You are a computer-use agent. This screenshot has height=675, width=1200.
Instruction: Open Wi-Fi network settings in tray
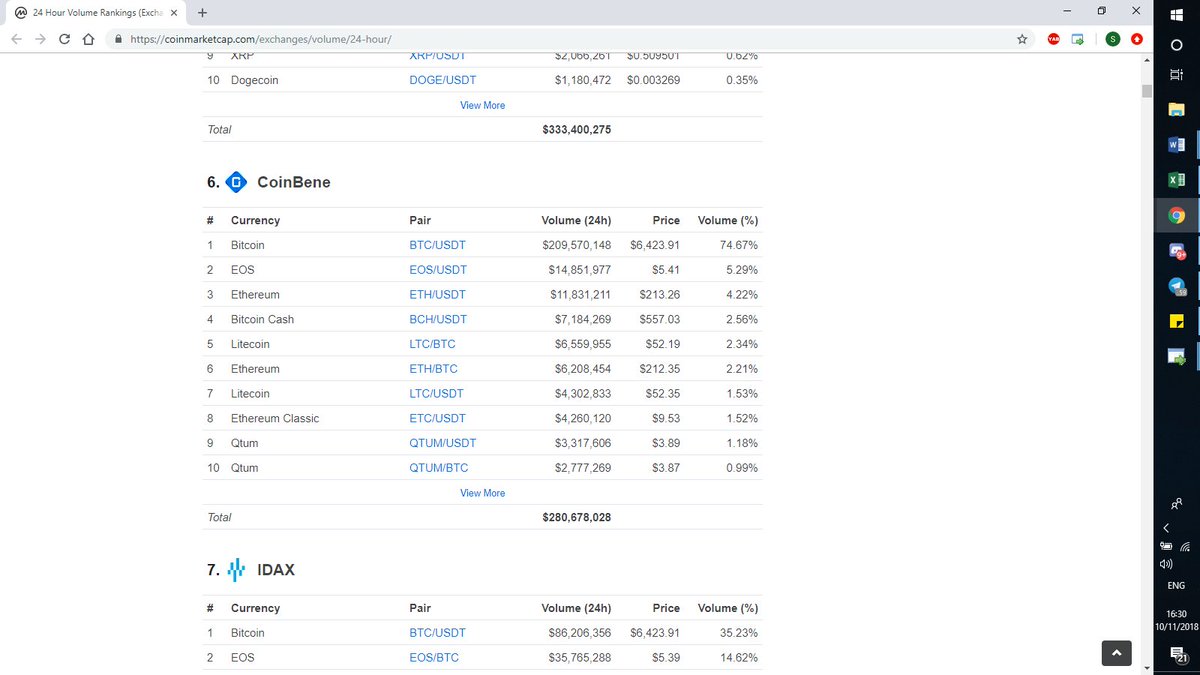(1185, 546)
